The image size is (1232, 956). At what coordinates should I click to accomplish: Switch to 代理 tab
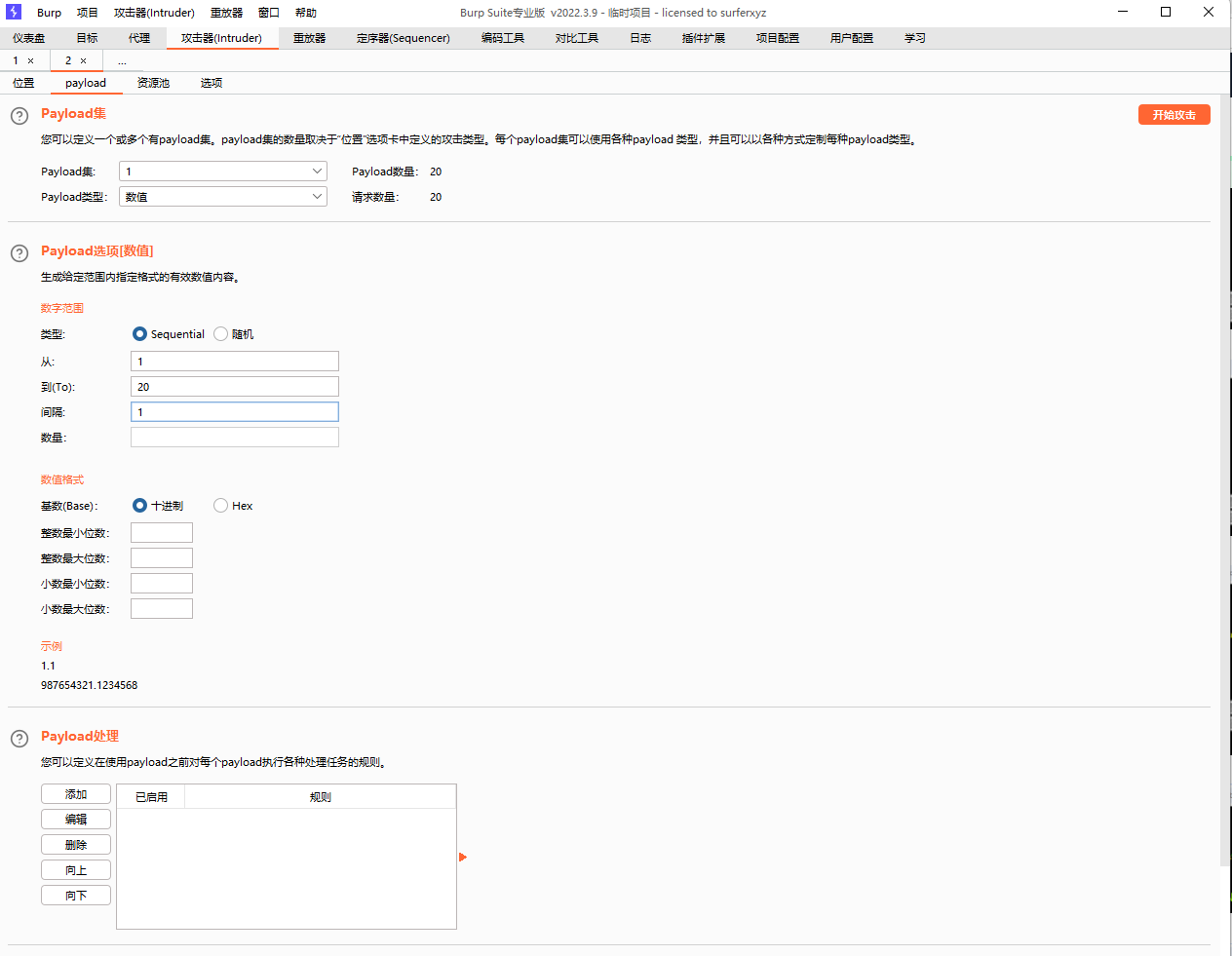[139, 38]
